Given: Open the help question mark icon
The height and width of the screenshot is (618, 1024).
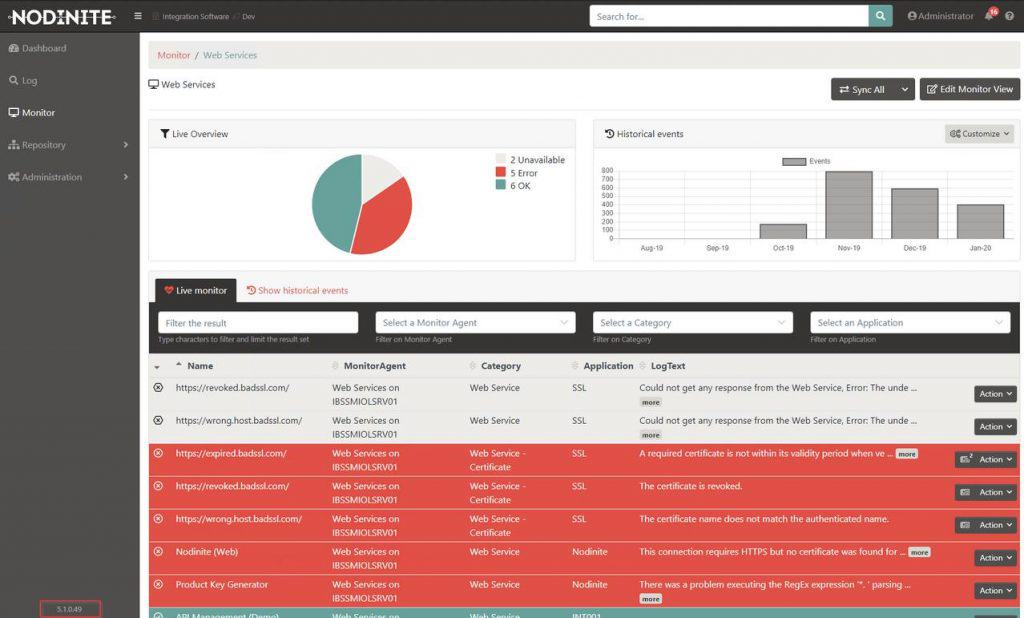Looking at the screenshot, I should click(x=1010, y=16).
